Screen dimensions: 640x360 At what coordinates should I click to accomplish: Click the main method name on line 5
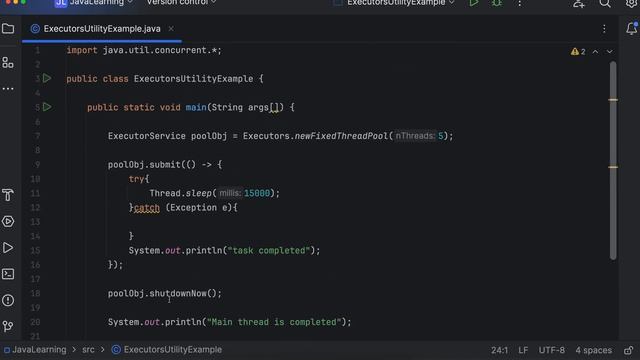pyautogui.click(x=196, y=107)
